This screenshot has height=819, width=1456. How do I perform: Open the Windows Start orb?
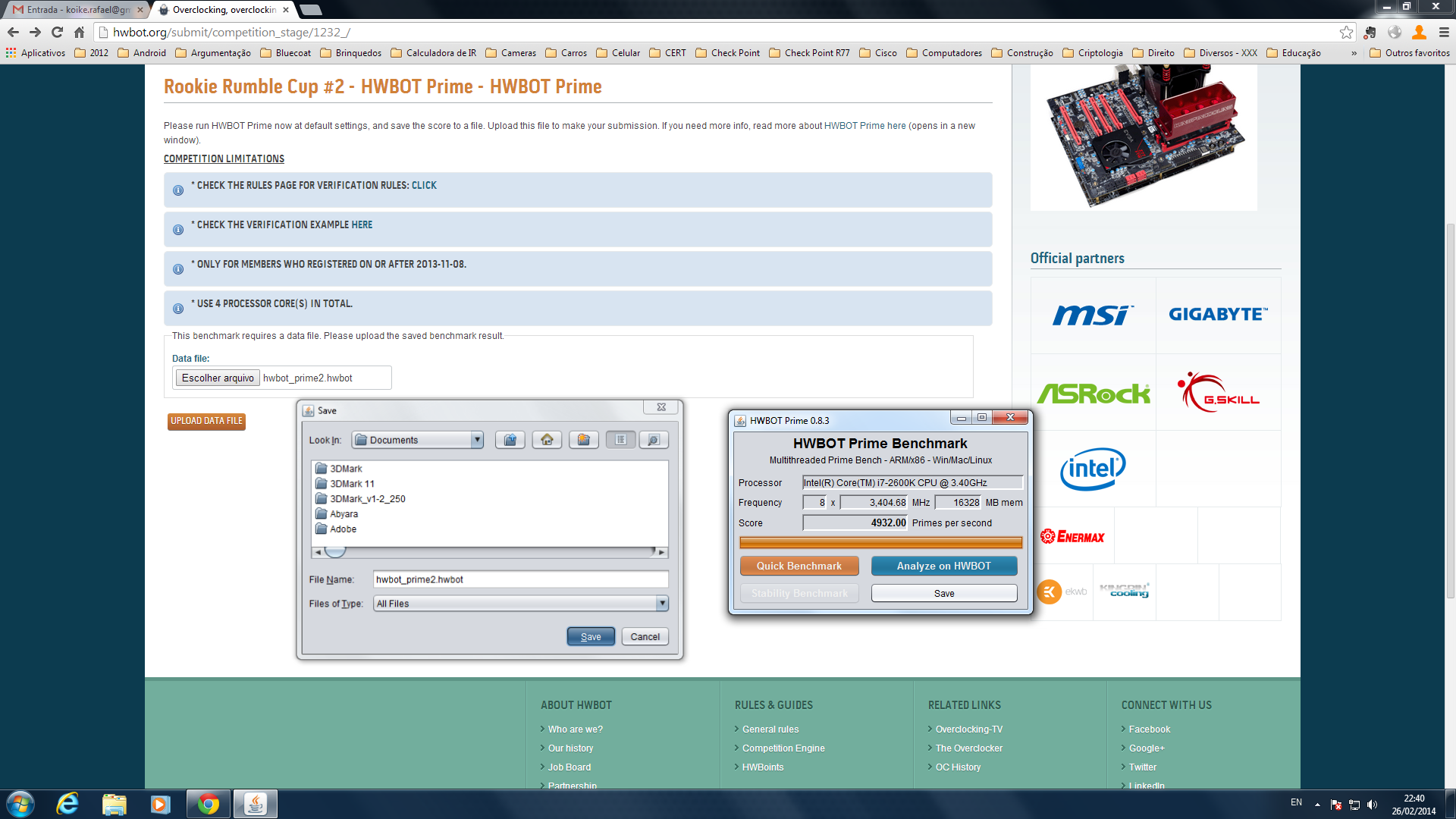(20, 804)
